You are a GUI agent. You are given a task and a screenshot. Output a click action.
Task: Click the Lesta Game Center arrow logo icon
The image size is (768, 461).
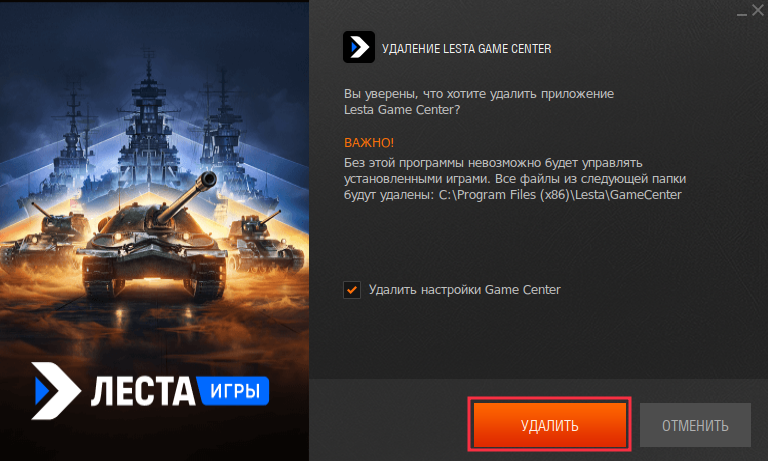(x=359, y=47)
